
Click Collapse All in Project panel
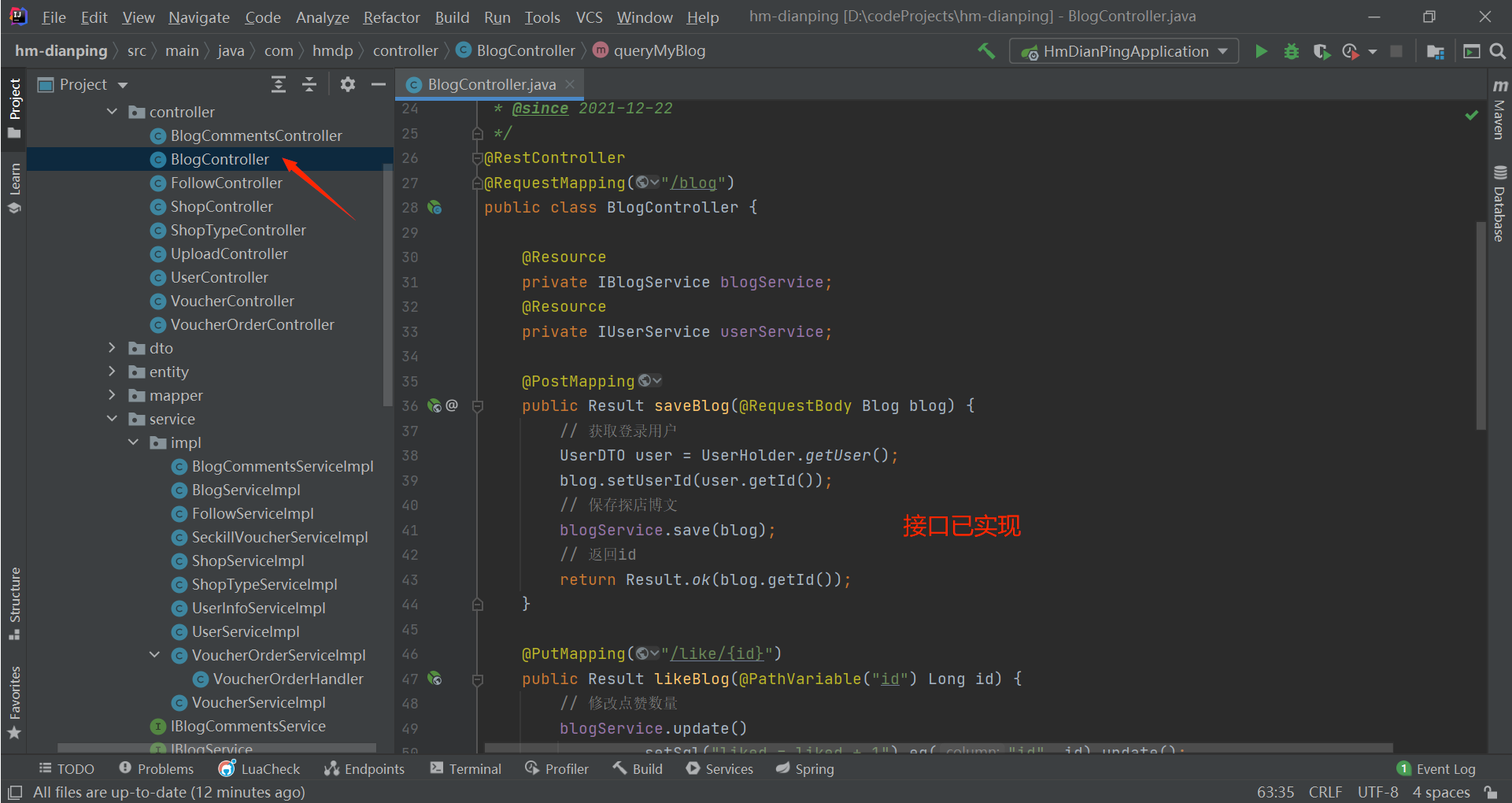point(309,84)
